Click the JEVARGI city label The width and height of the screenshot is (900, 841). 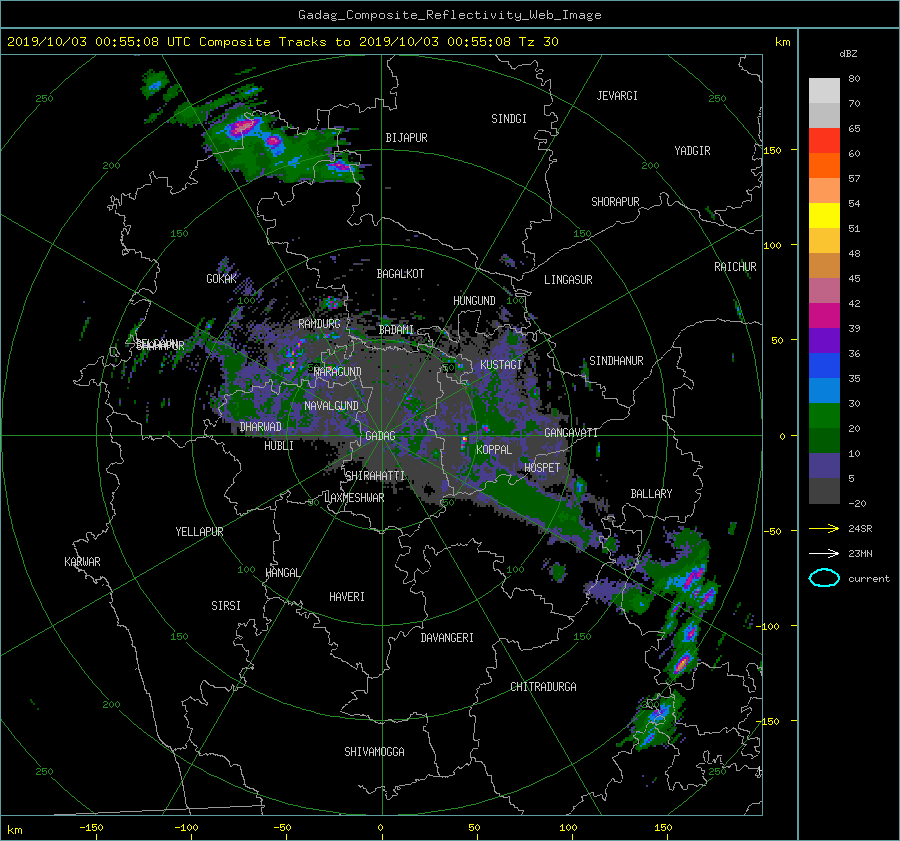pyautogui.click(x=617, y=96)
